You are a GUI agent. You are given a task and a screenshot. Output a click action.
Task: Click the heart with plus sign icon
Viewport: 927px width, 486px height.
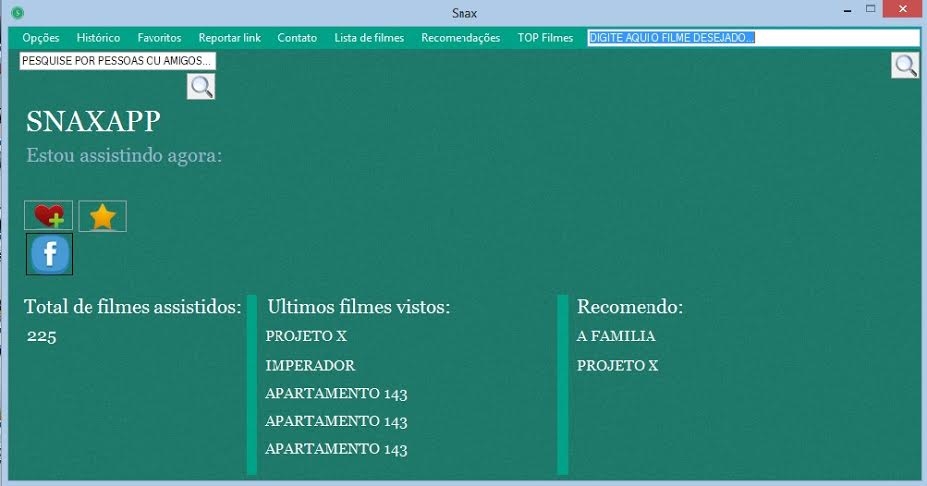tap(48, 216)
